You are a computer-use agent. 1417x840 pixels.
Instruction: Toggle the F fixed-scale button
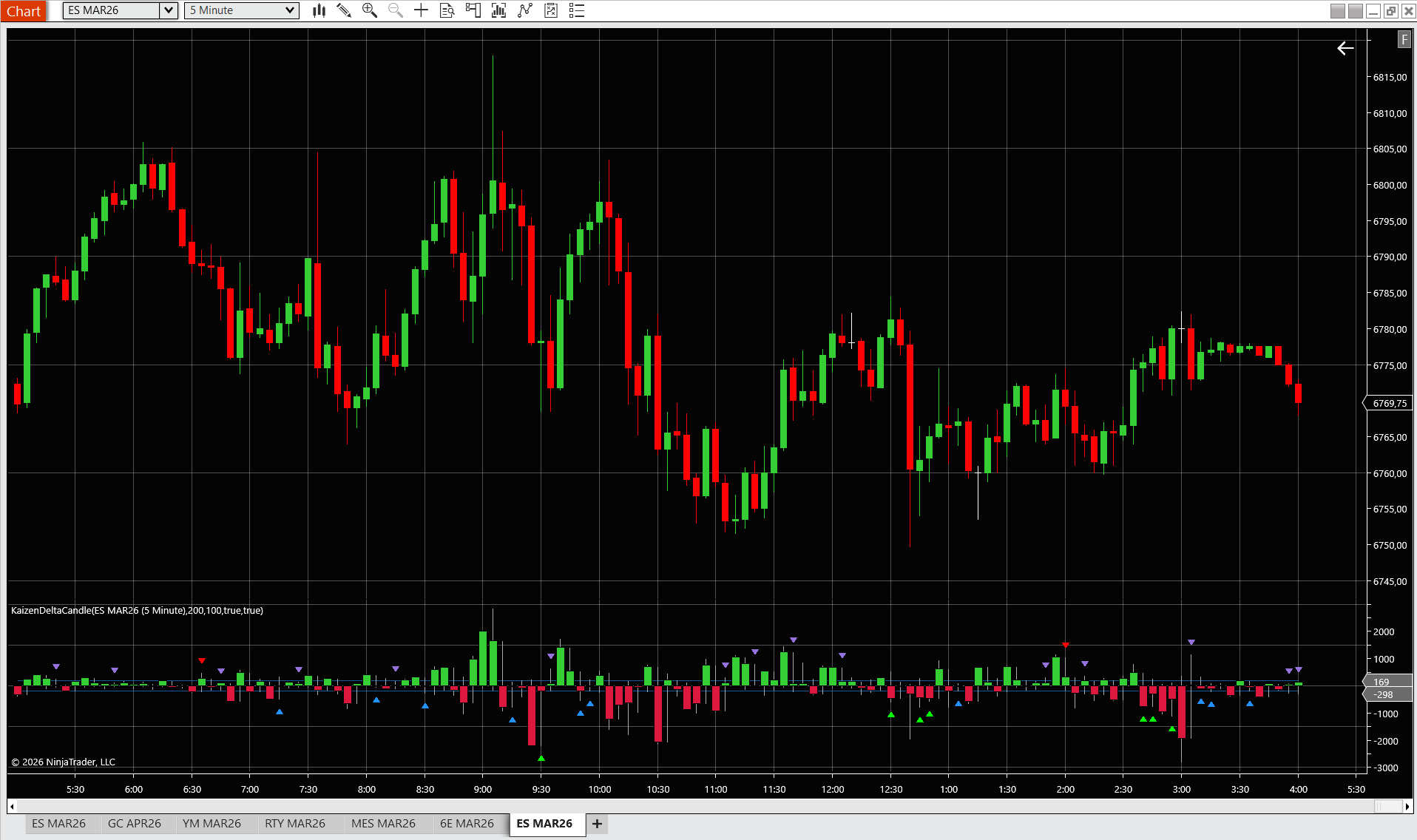pyautogui.click(x=1404, y=40)
